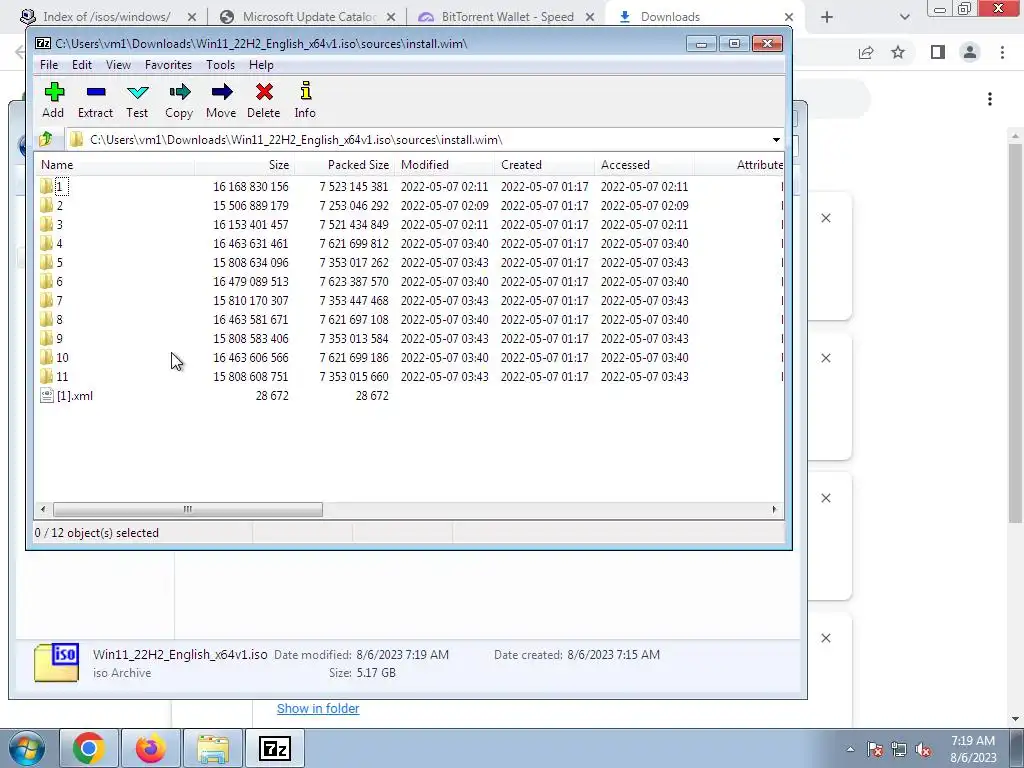
Task: Open the Edit menu
Action: coord(82,65)
